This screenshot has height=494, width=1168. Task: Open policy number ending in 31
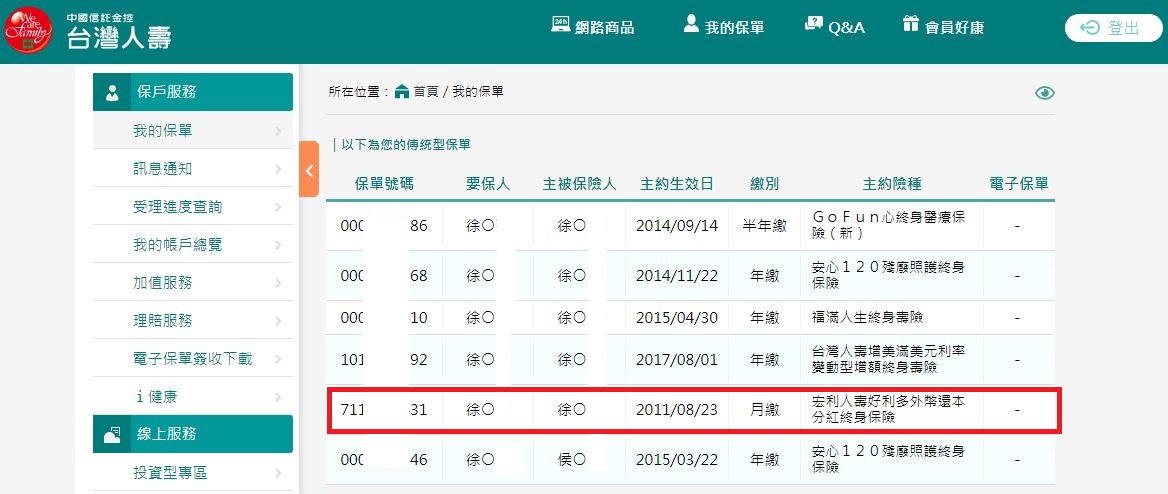pyautogui.click(x=384, y=410)
